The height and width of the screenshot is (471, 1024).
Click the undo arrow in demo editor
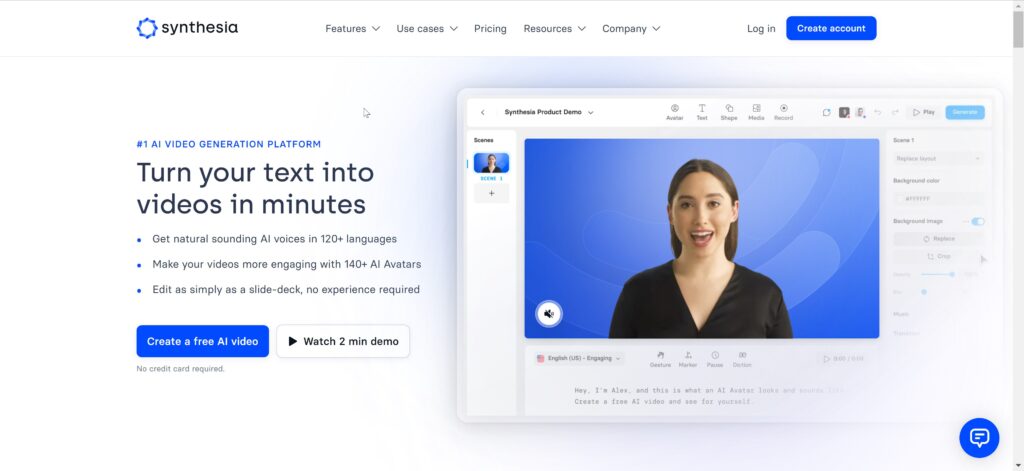pos(878,112)
